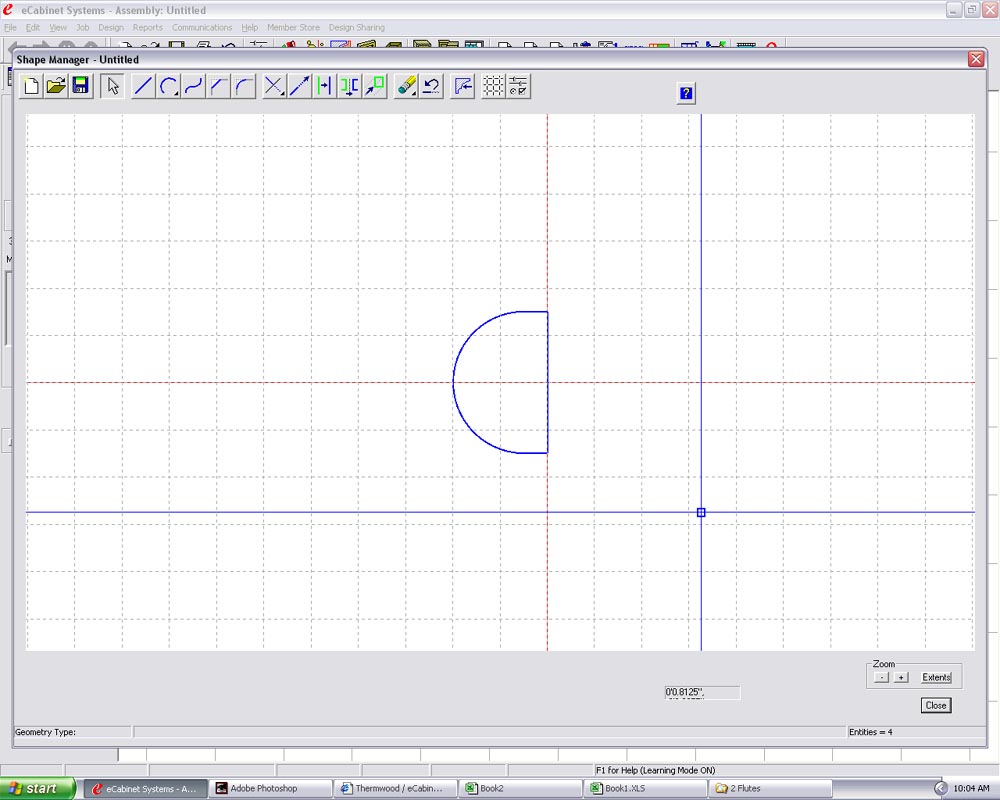This screenshot has width=1000, height=800.
Task: Click the Geometry Type status label
Action: [45, 732]
